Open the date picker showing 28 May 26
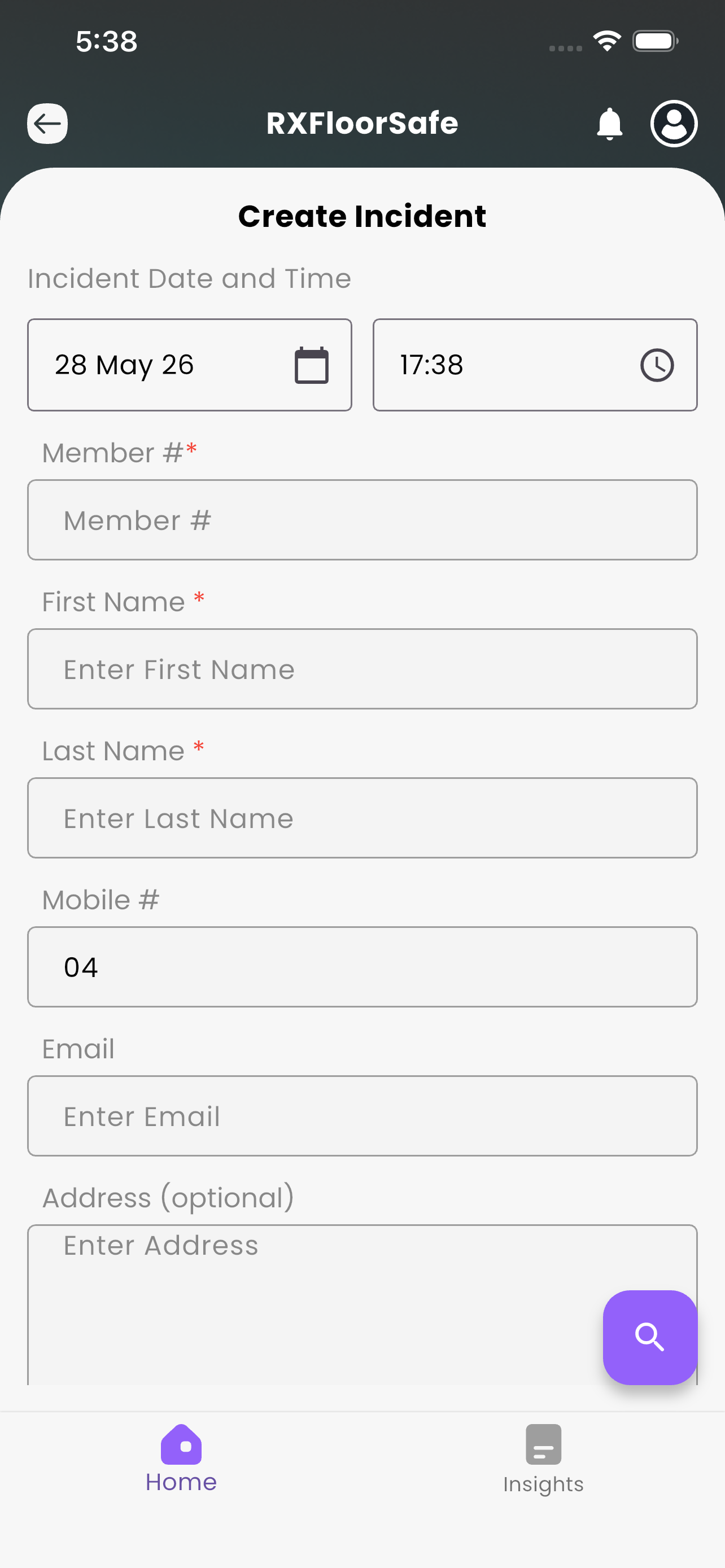725x1568 pixels. (189, 365)
